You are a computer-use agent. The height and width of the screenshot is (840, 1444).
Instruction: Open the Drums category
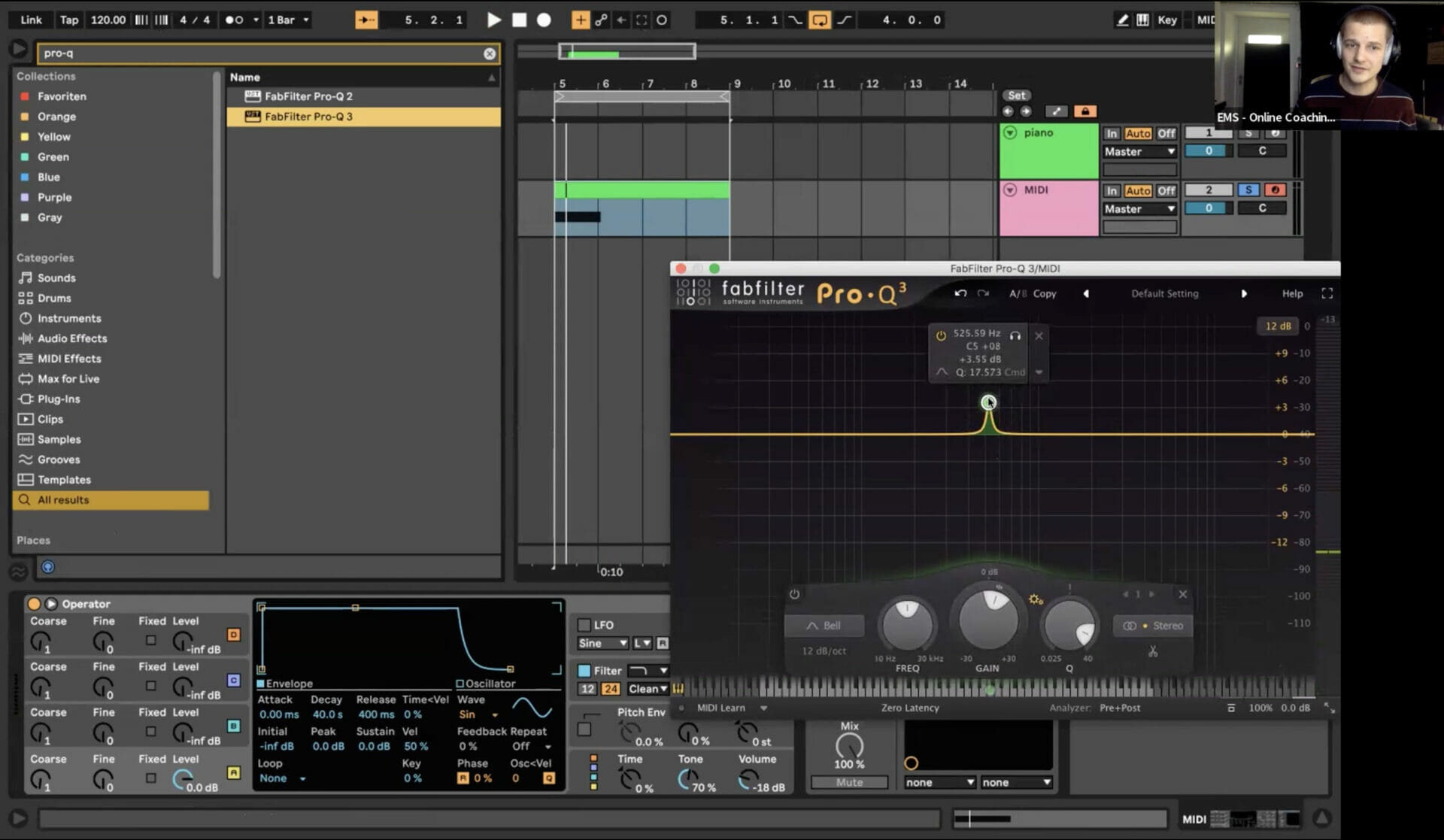54,299
